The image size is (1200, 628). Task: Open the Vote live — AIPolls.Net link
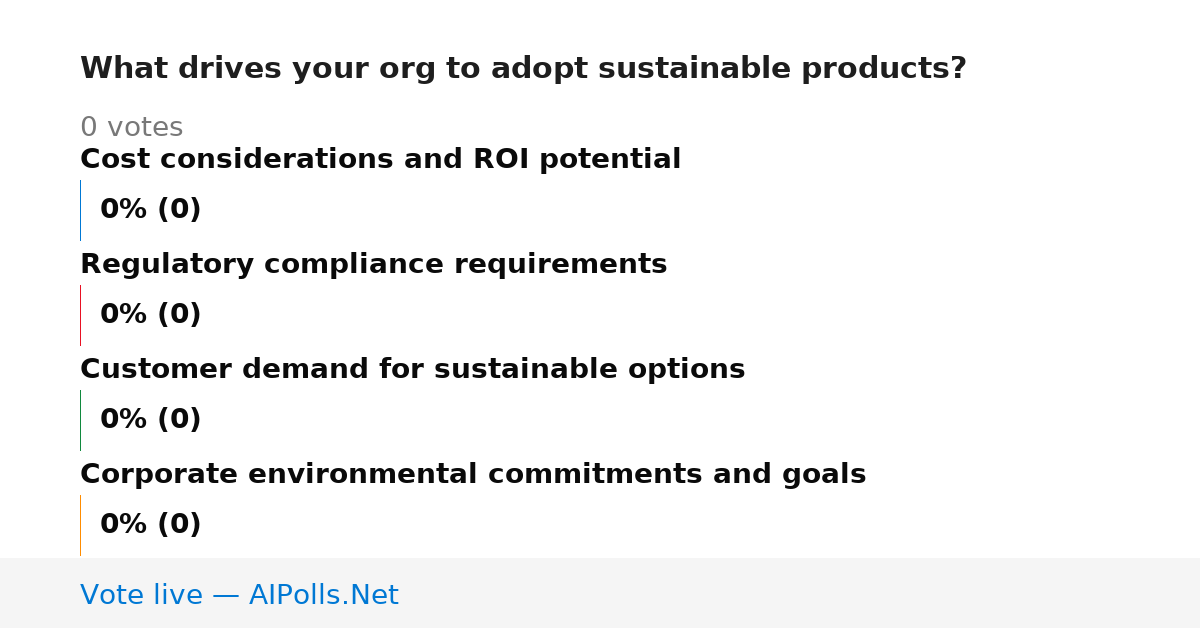tap(239, 595)
